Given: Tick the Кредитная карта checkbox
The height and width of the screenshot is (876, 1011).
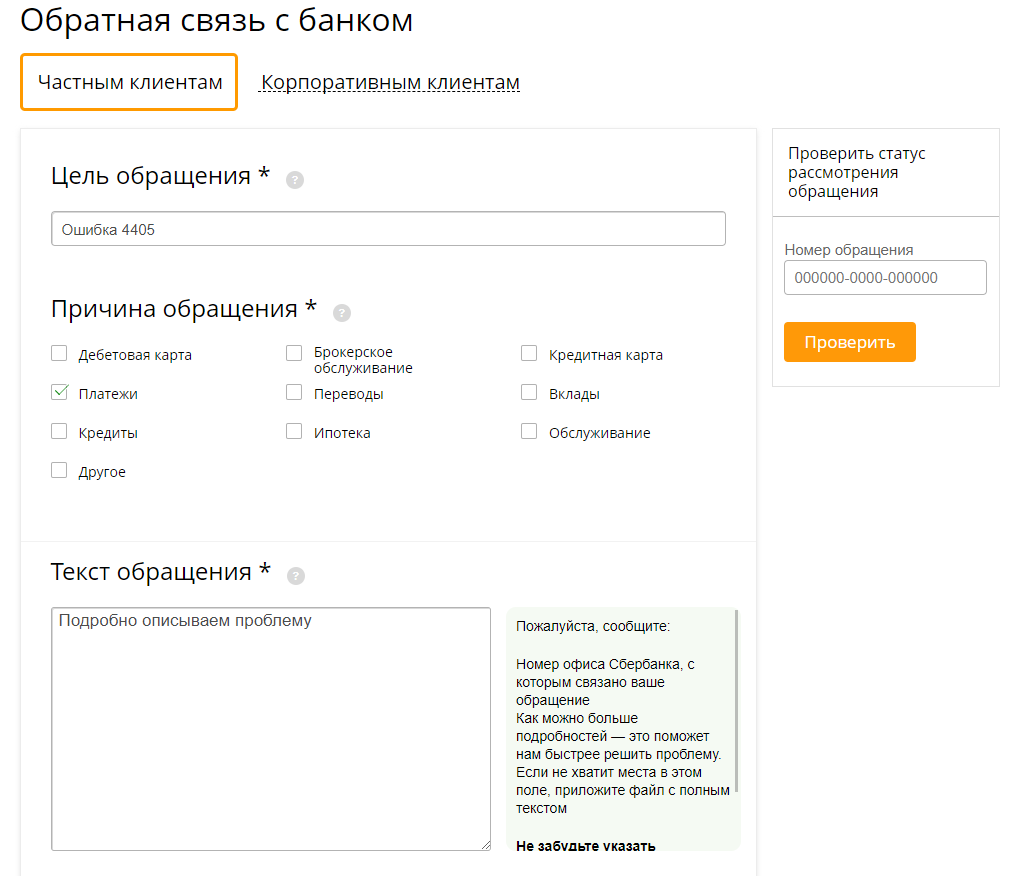Looking at the screenshot, I should click(529, 353).
